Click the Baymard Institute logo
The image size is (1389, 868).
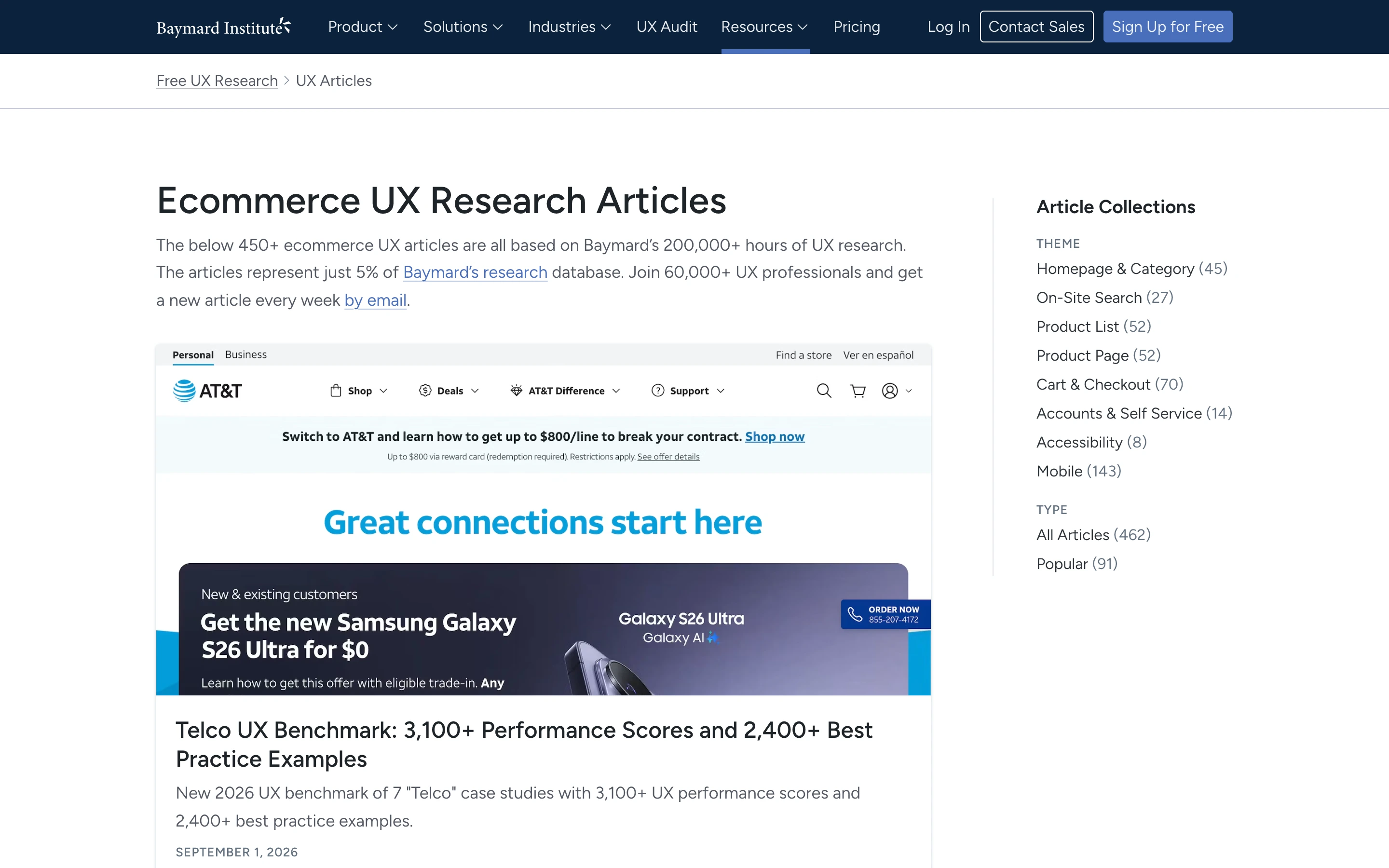click(223, 27)
